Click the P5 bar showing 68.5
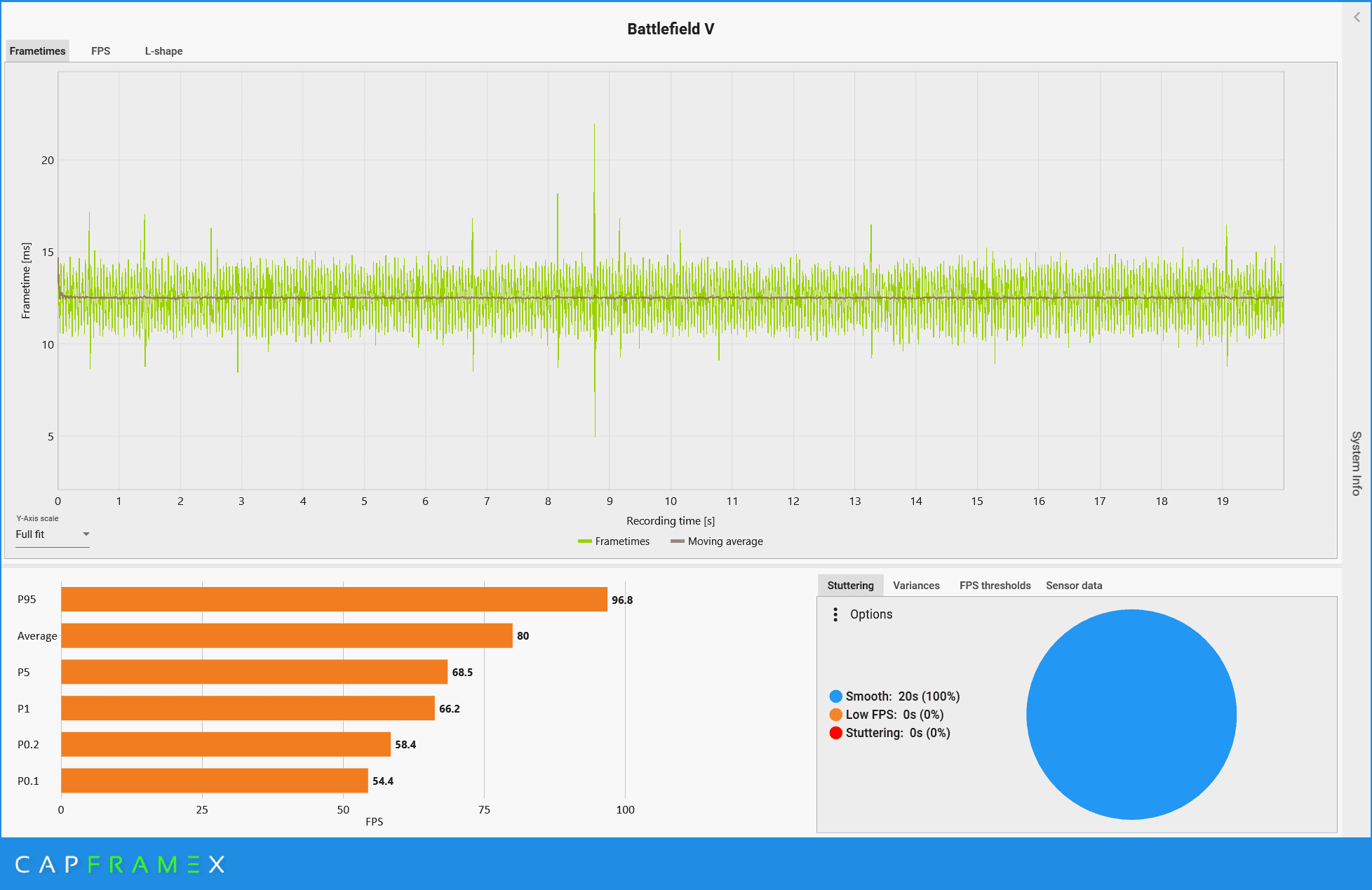1372x890 pixels. pos(255,672)
